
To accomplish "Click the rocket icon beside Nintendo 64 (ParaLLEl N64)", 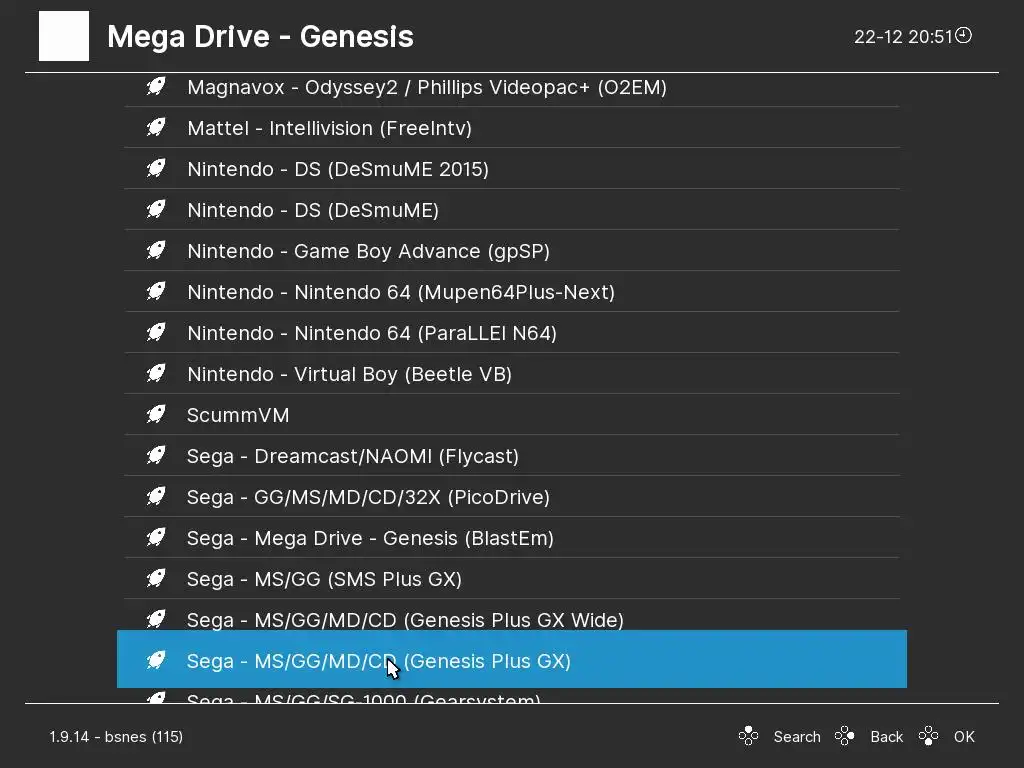I will [x=156, y=332].
